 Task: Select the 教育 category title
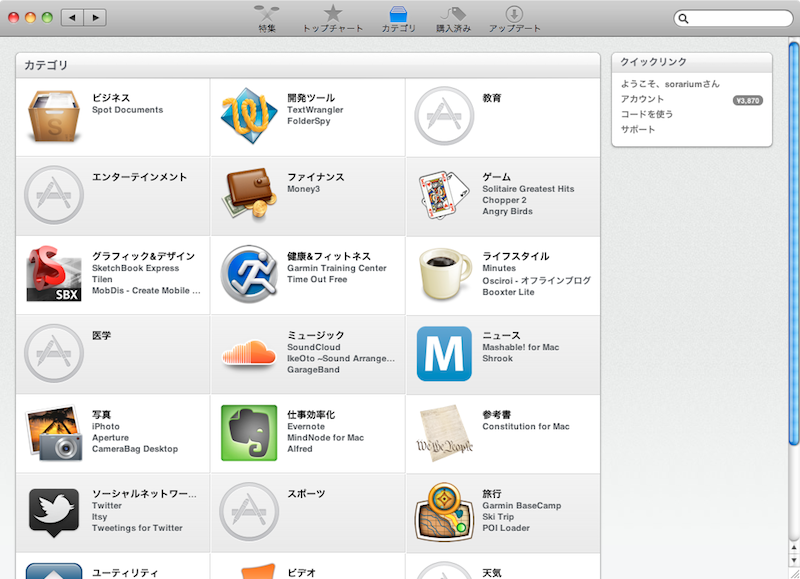click(x=492, y=97)
